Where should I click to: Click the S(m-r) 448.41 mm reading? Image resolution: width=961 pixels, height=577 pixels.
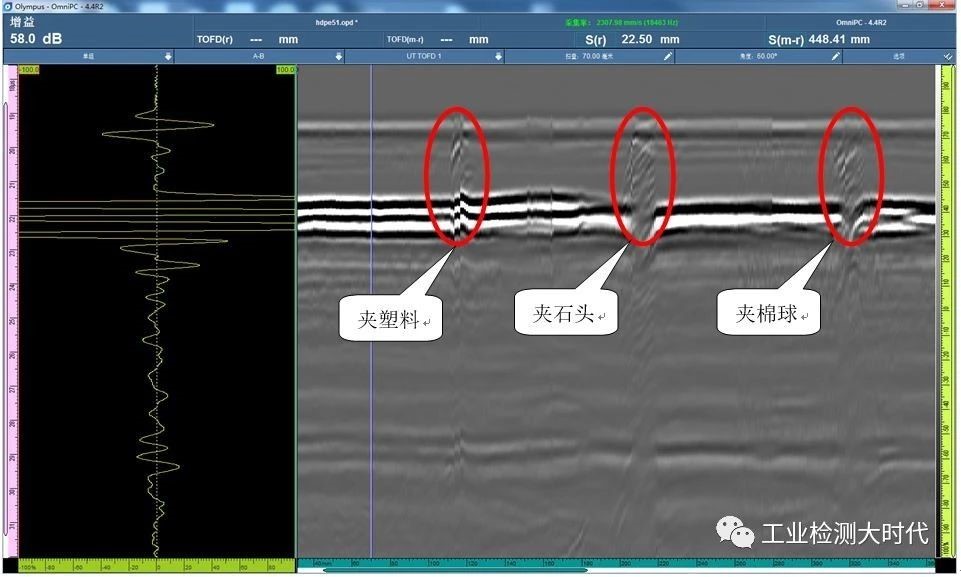(x=819, y=39)
